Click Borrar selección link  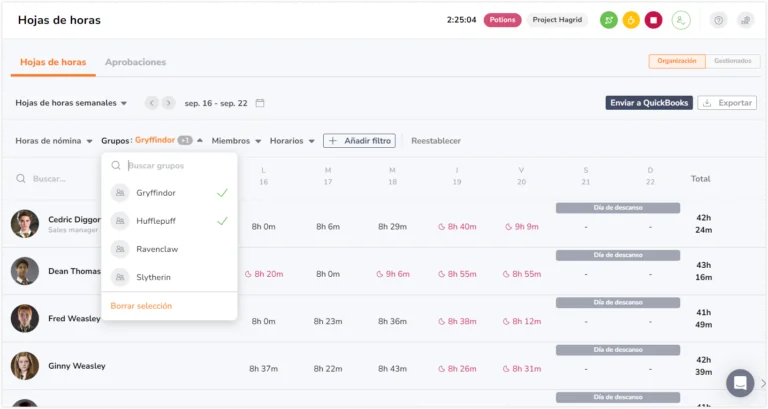tap(141, 306)
